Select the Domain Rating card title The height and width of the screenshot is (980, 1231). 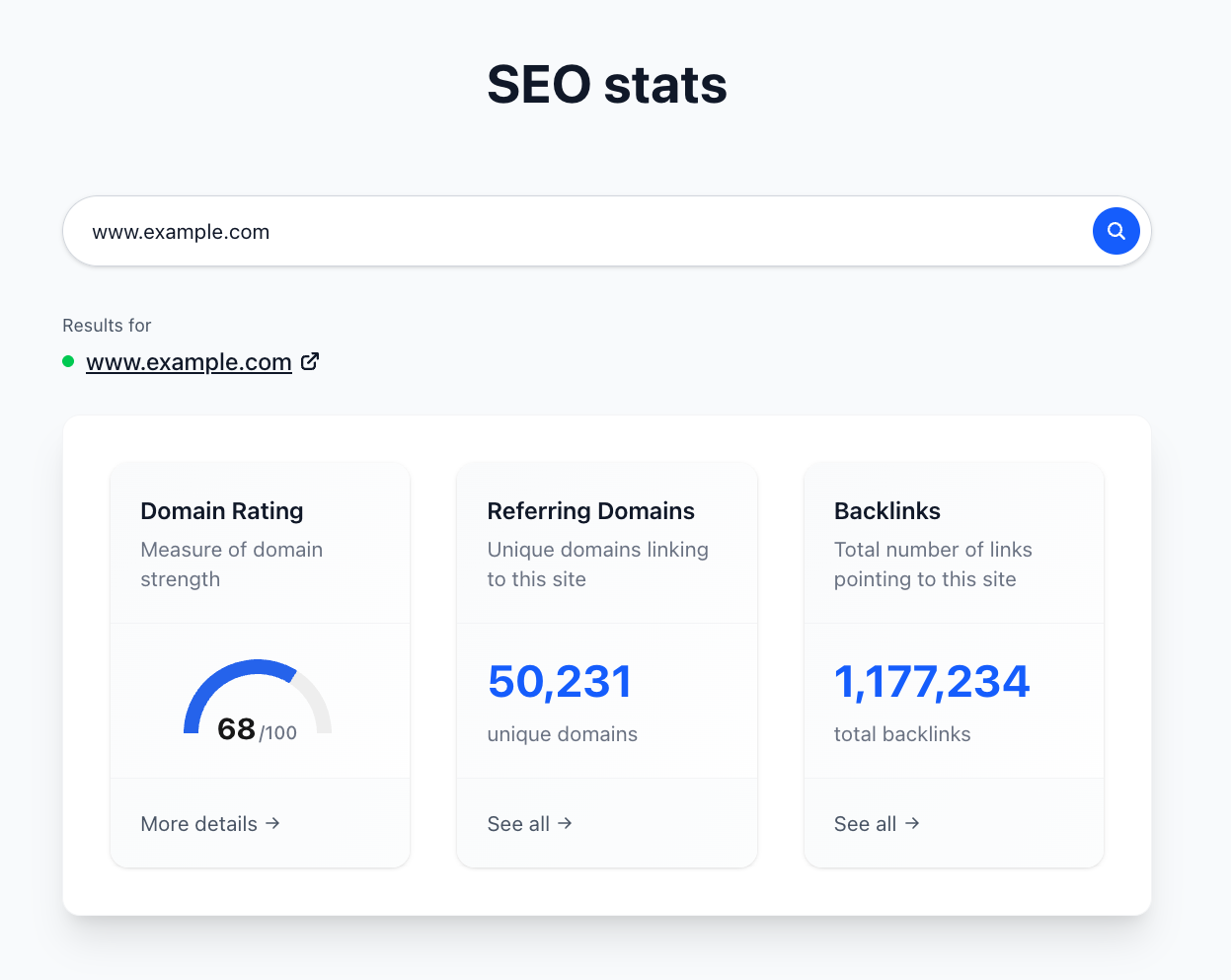coord(221,510)
